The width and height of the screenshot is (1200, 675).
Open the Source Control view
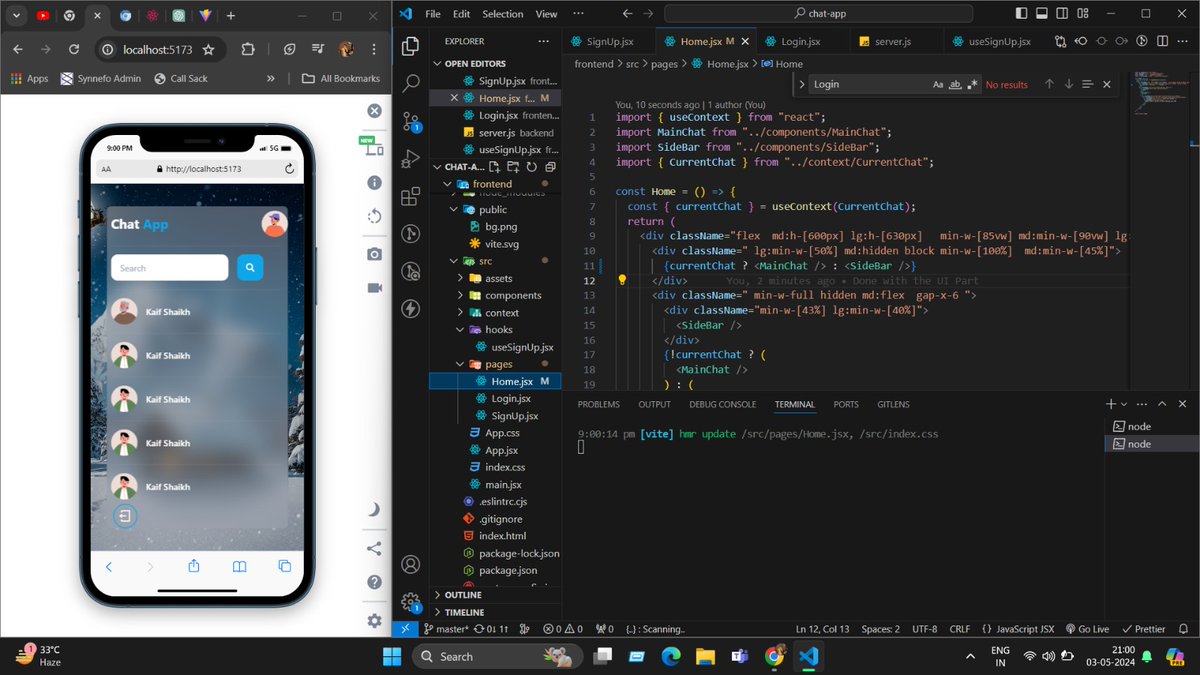[x=410, y=122]
